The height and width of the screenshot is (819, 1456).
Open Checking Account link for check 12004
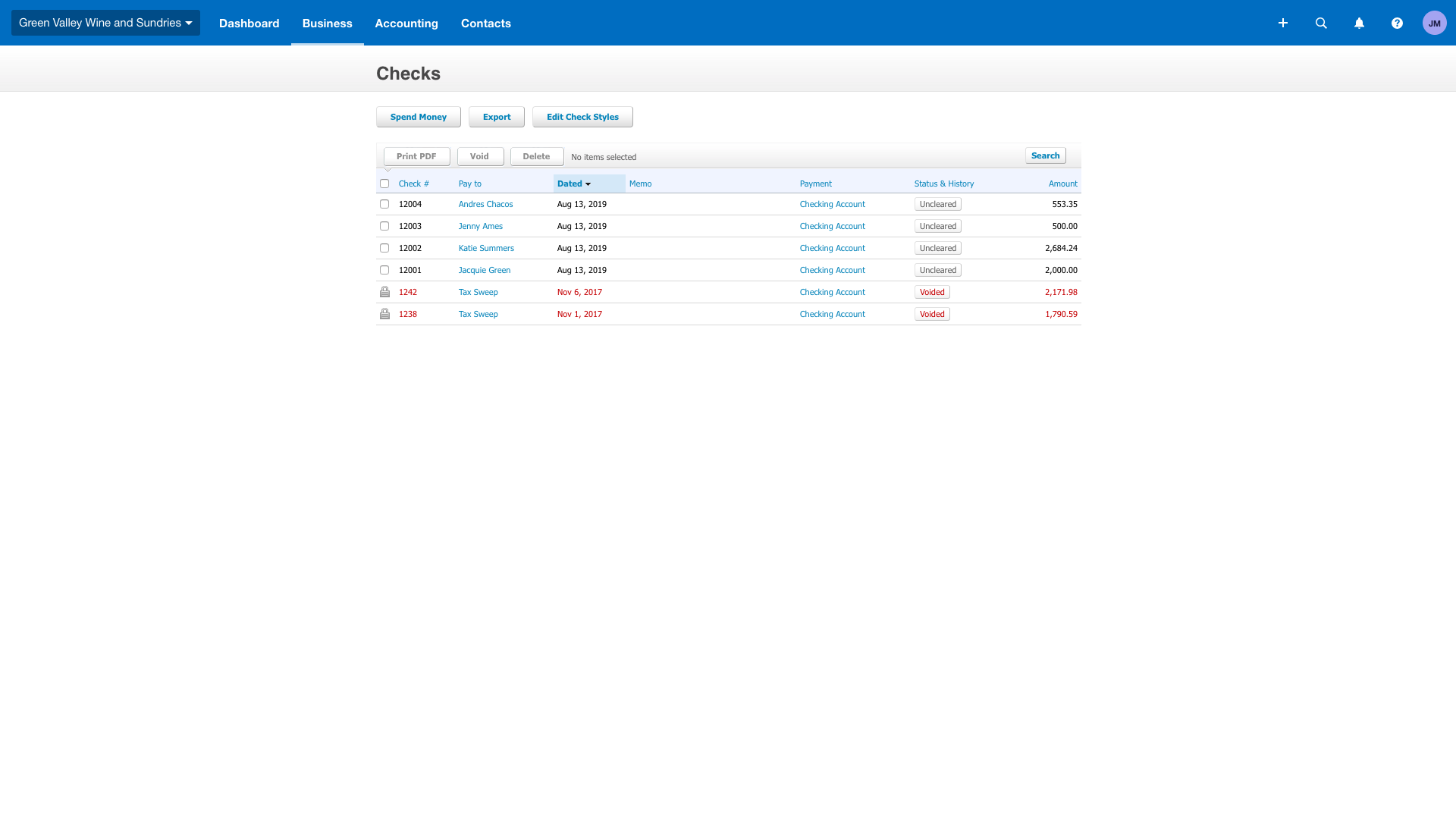(833, 204)
